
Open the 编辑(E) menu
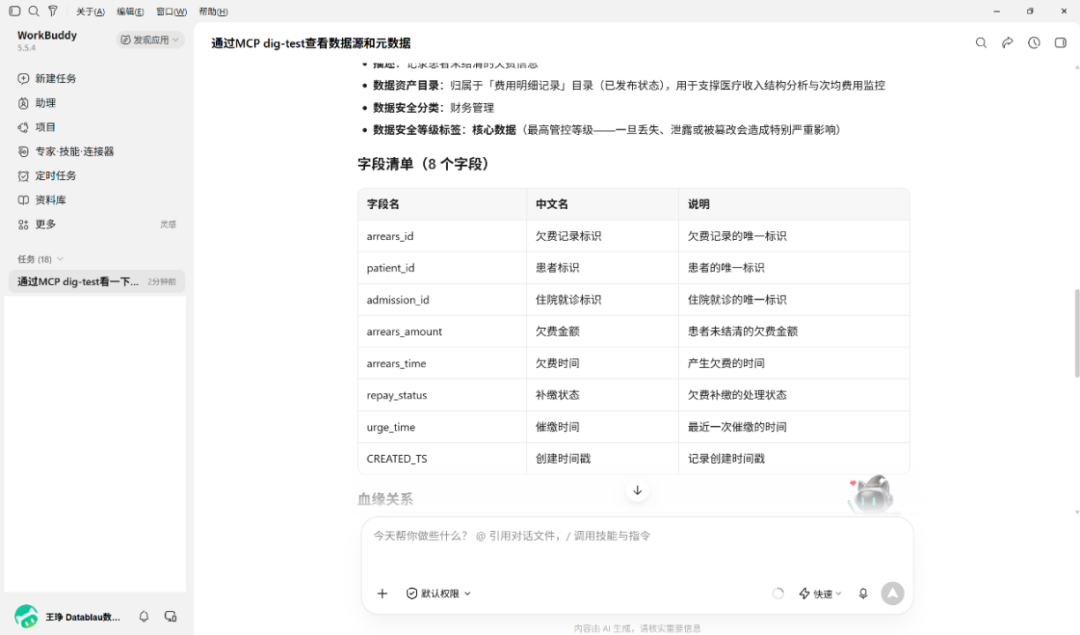click(130, 12)
